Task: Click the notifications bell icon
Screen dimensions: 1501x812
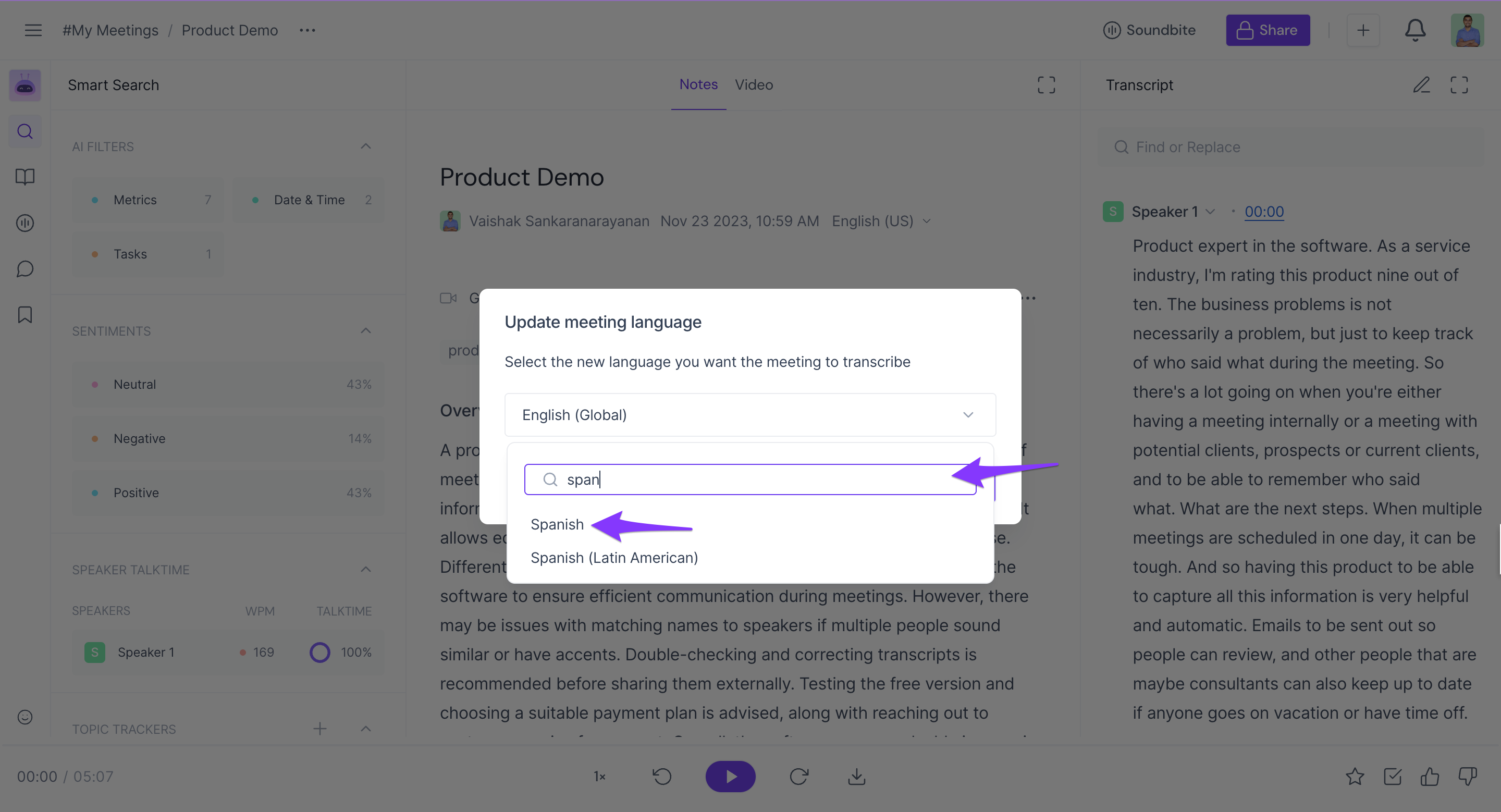Action: tap(1415, 30)
